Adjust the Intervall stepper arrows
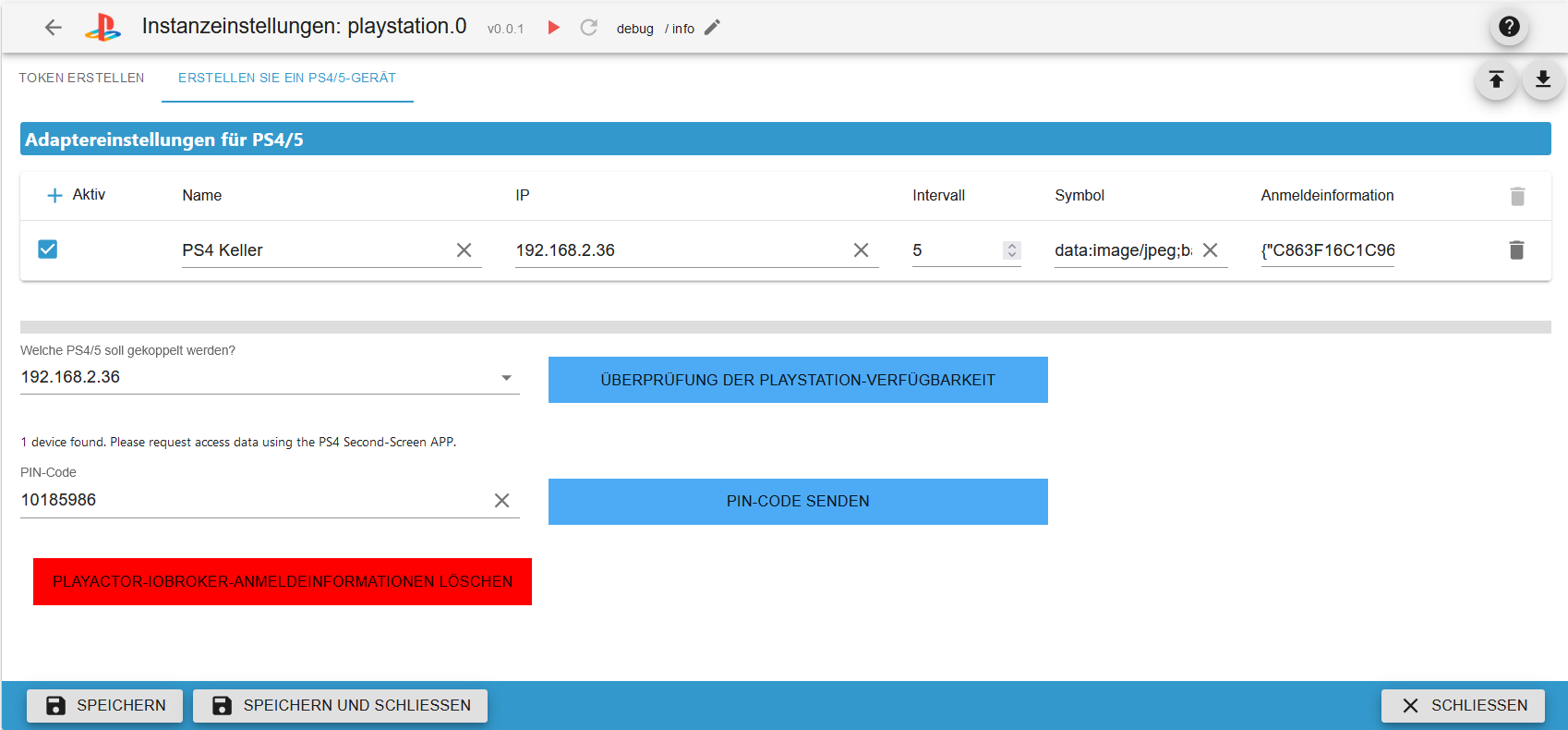The height and width of the screenshot is (730, 1568). [x=1012, y=250]
